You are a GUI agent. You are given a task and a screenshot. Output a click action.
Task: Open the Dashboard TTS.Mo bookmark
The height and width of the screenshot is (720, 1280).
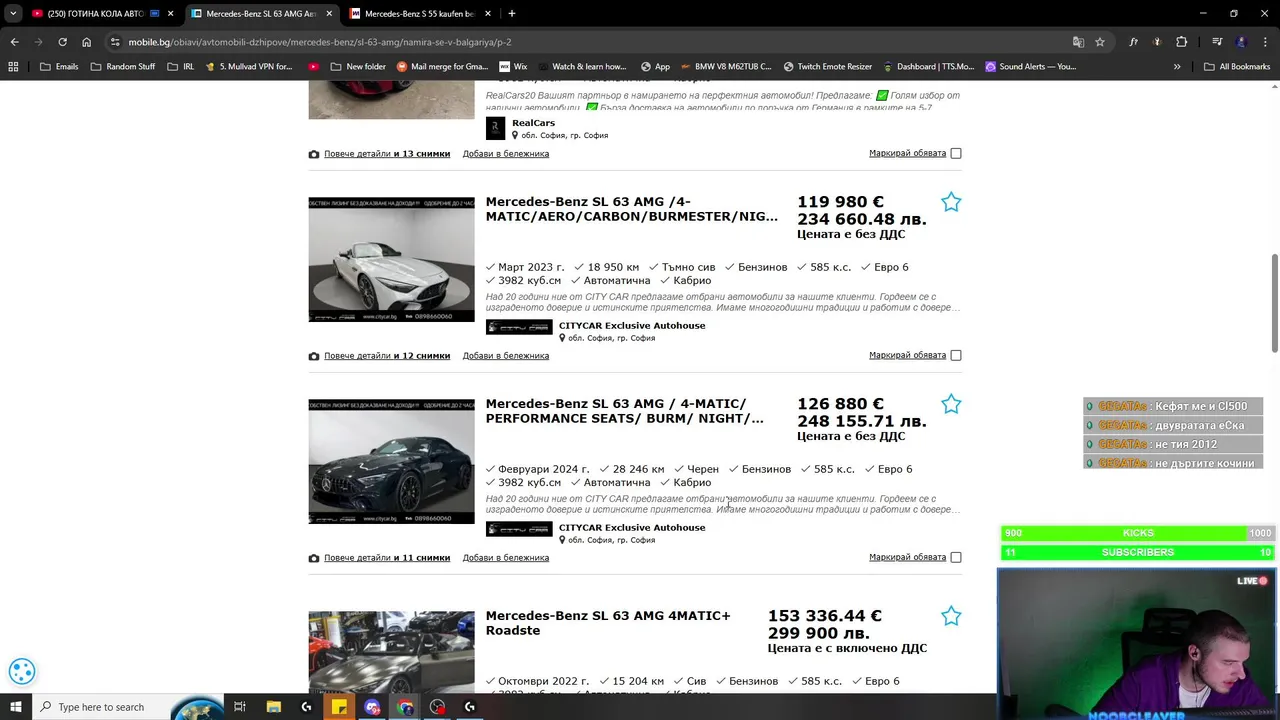click(x=928, y=67)
